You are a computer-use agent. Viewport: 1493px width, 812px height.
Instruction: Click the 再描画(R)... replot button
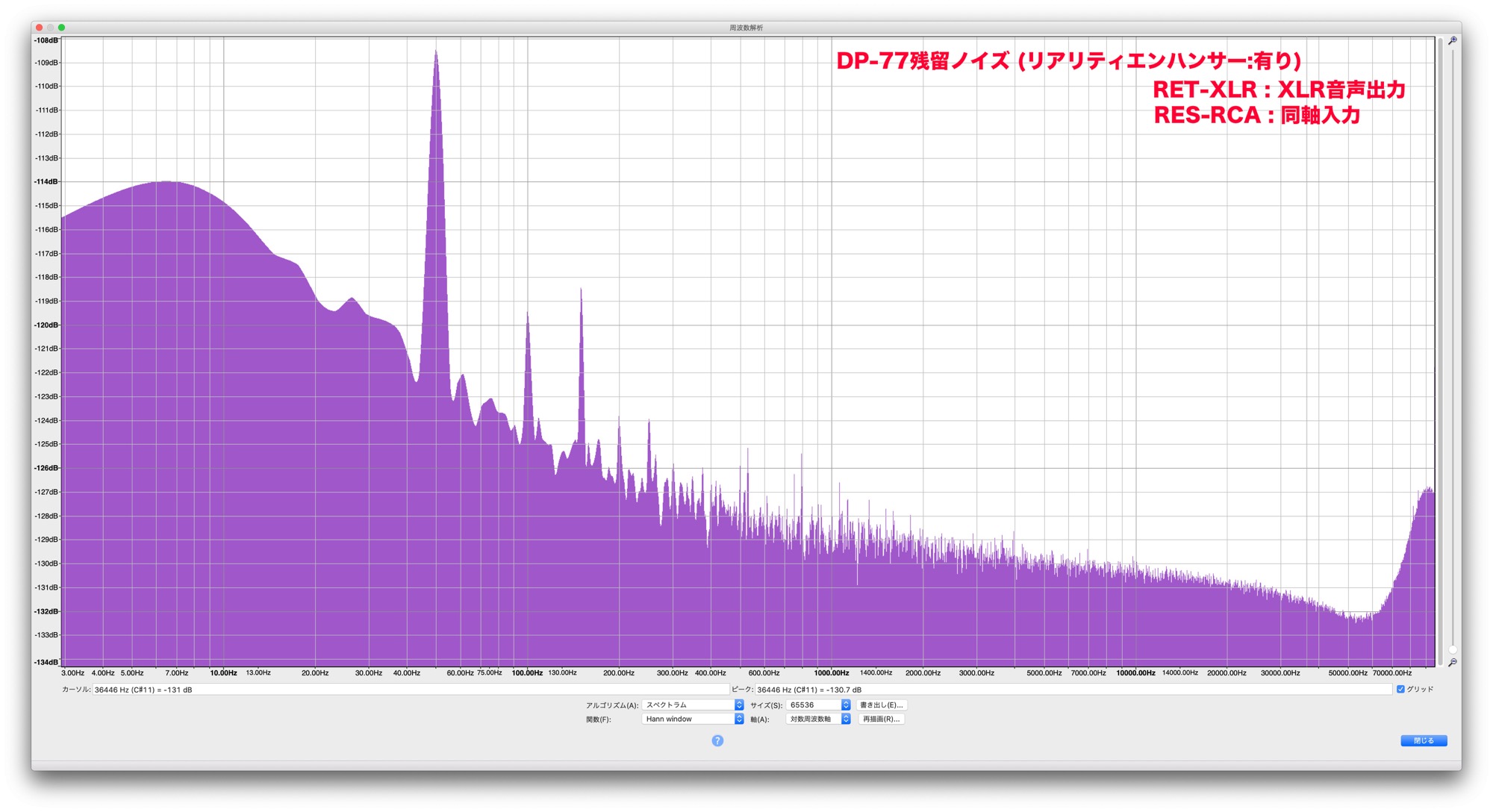(882, 719)
